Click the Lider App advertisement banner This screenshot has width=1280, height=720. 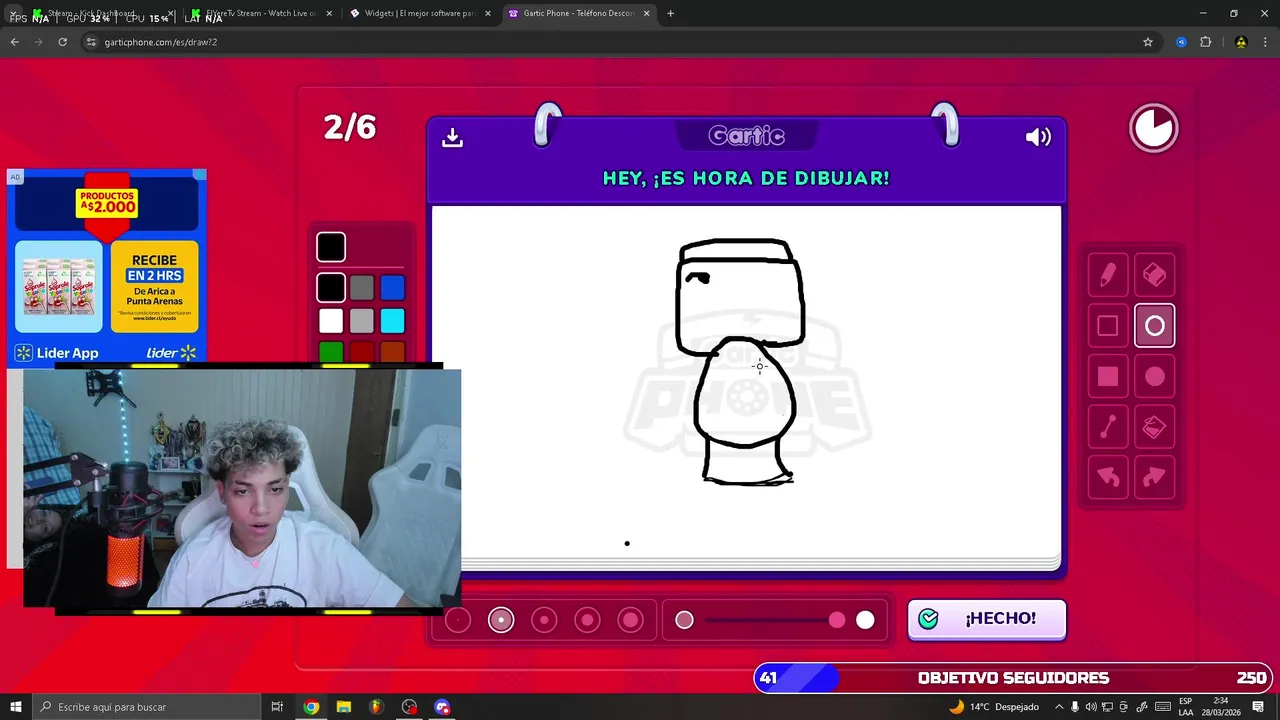point(107,266)
